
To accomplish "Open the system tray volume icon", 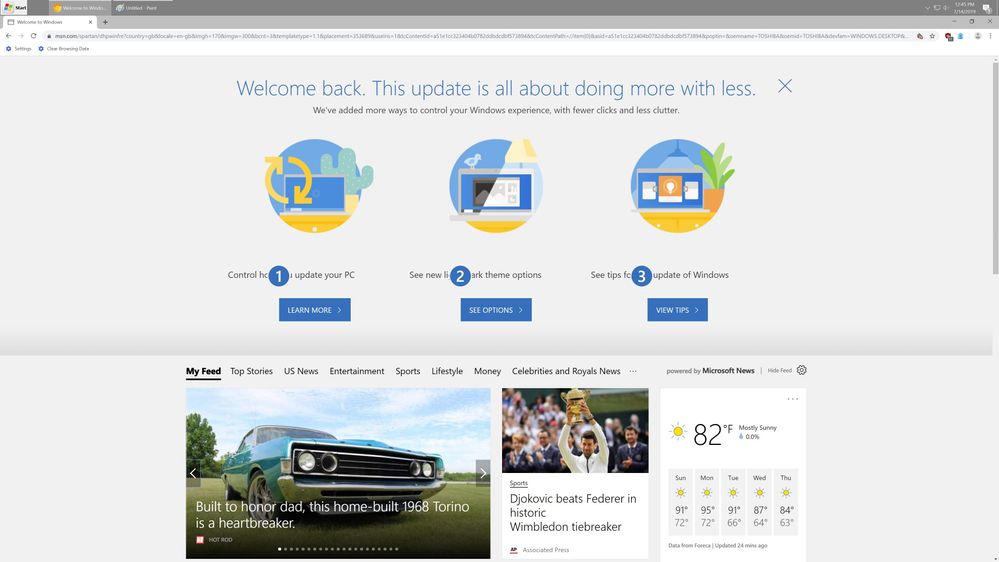I will point(945,8).
